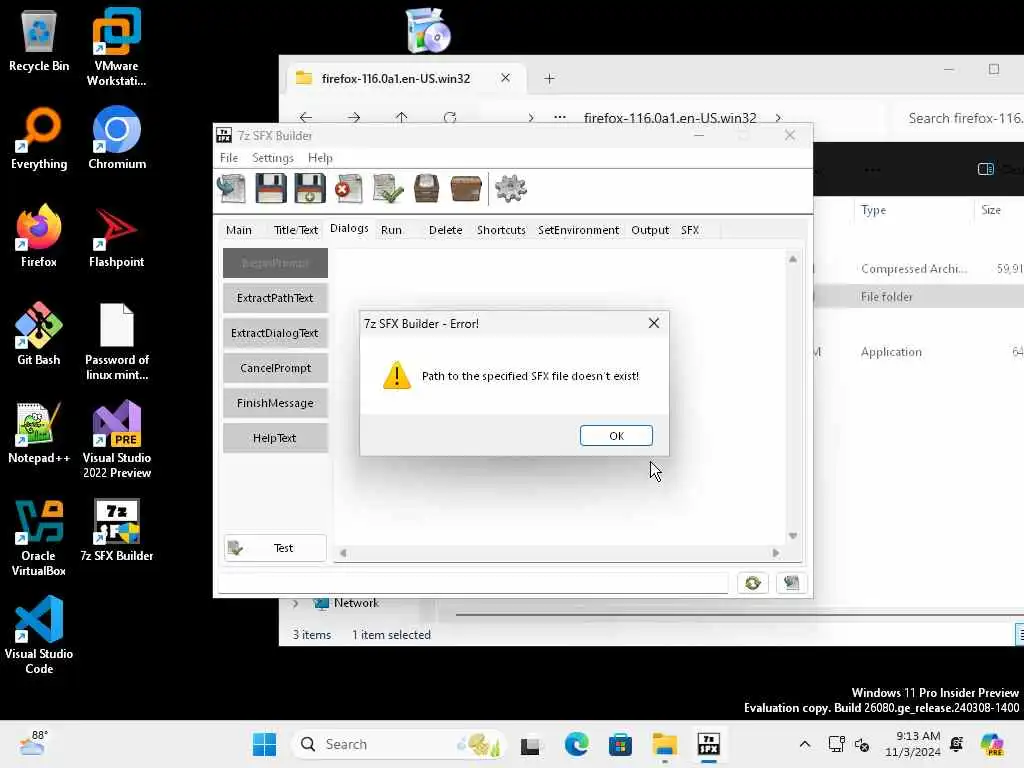Open the Git Bash desktop shortcut

(39, 334)
